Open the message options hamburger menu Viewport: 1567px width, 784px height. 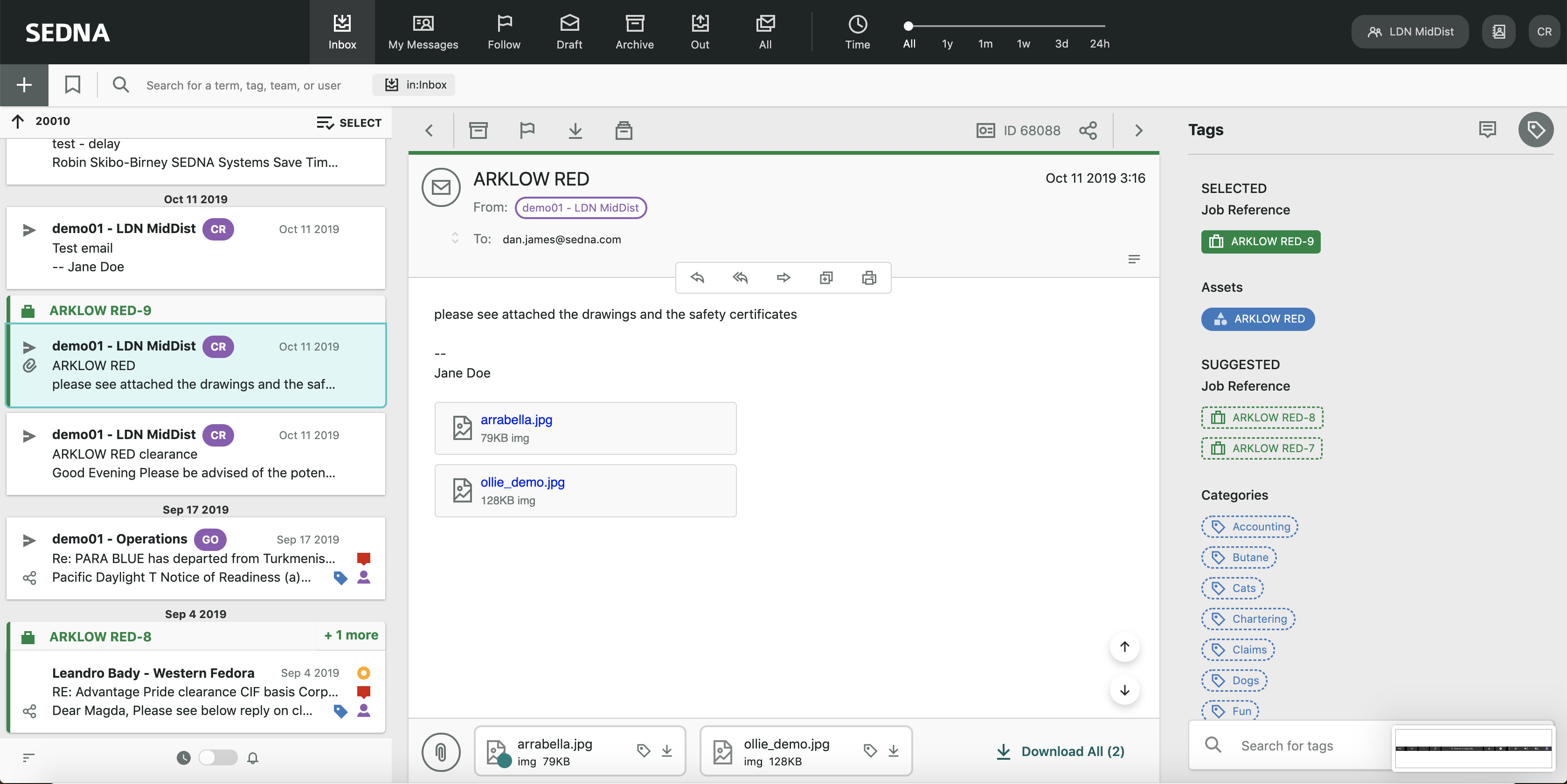(1134, 259)
